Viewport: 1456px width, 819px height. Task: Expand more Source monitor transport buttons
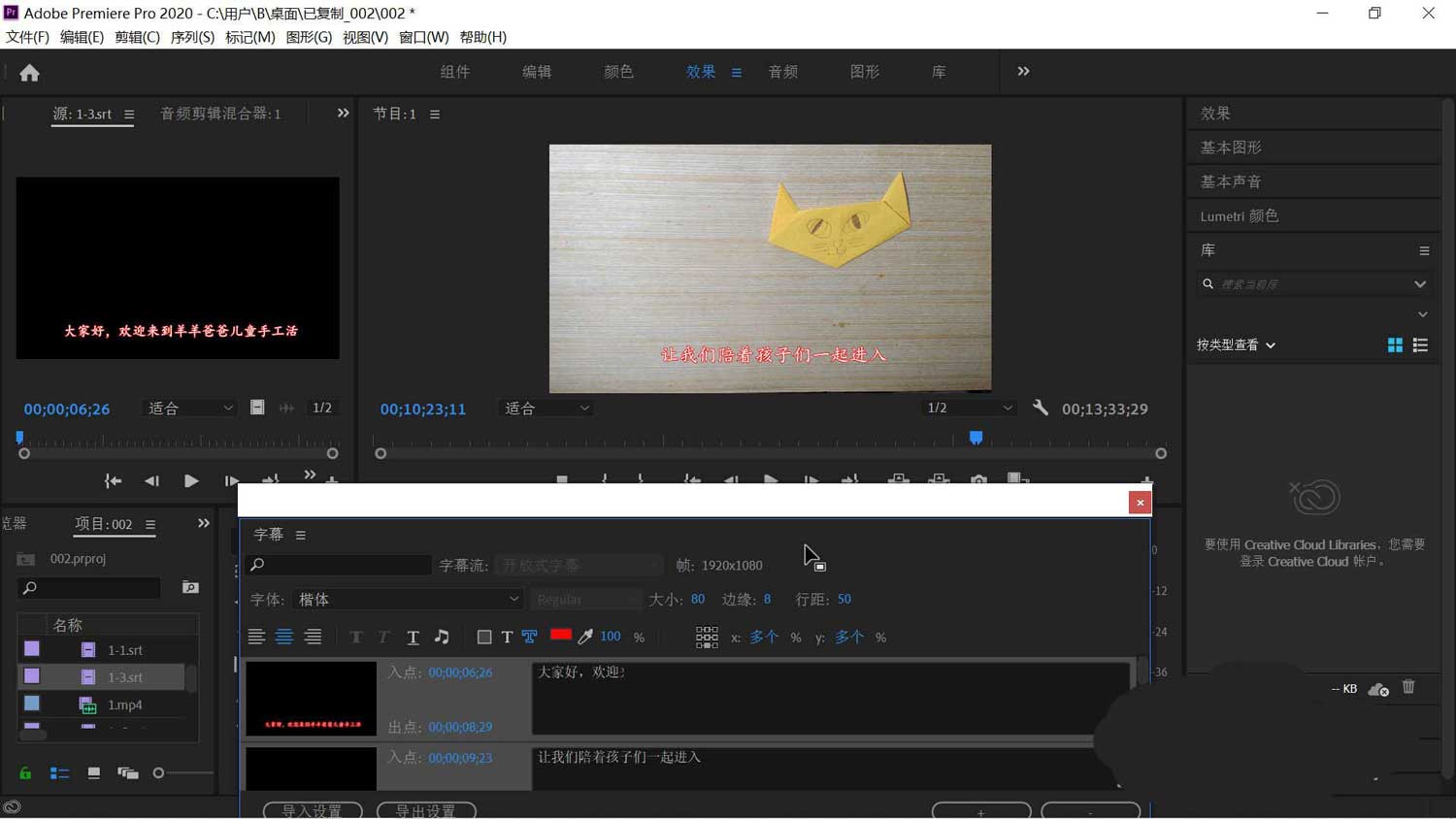coord(310,474)
